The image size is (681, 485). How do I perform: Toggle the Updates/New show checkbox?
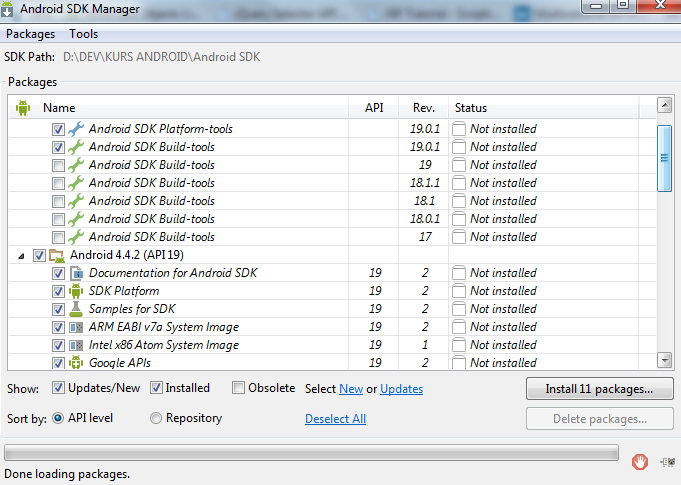coord(58,388)
